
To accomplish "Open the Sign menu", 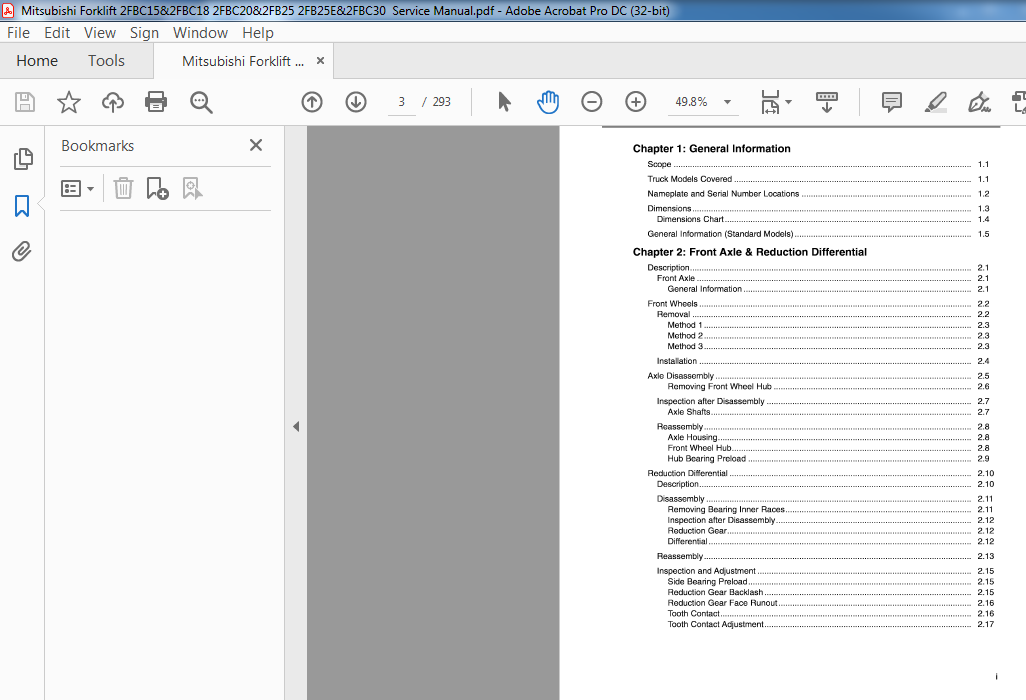I will coord(144,33).
